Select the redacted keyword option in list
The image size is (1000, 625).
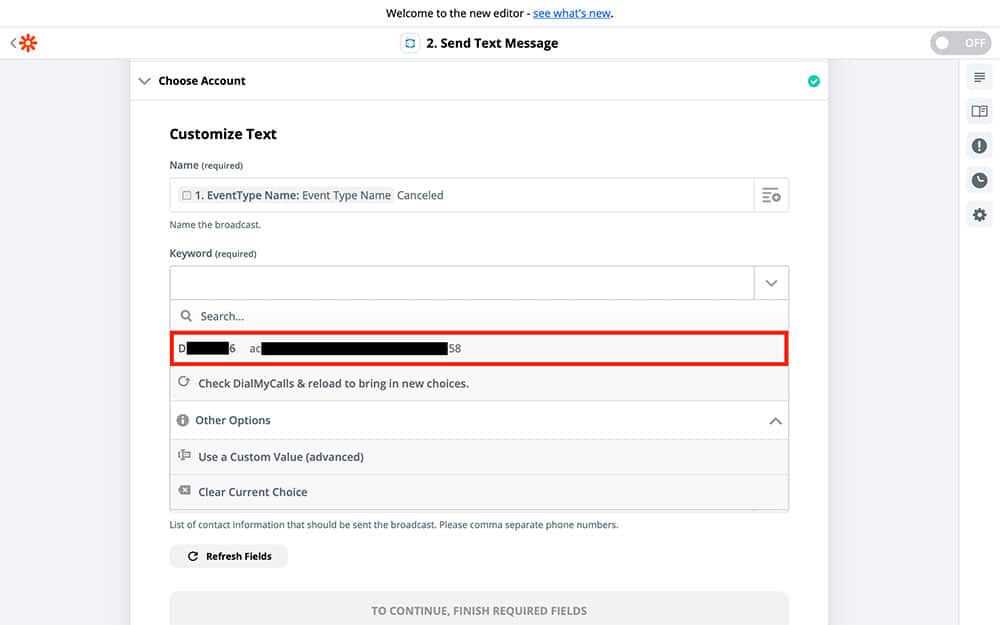[478, 348]
